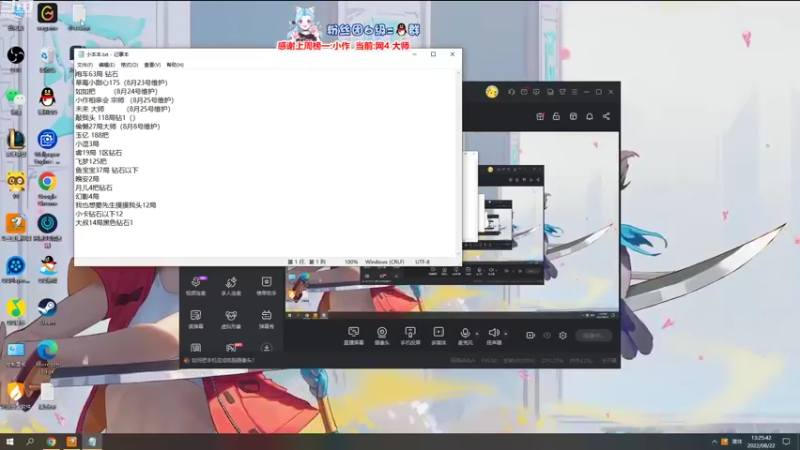Mute the speaker (扬声器)

click(493, 336)
